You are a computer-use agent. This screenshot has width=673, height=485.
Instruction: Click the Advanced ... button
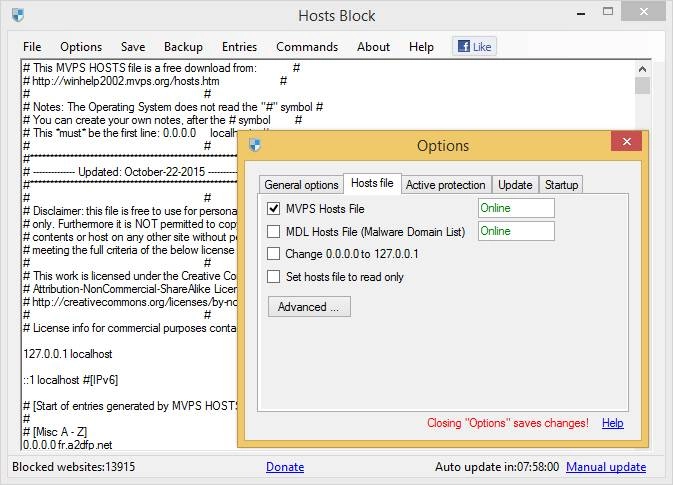pos(309,306)
